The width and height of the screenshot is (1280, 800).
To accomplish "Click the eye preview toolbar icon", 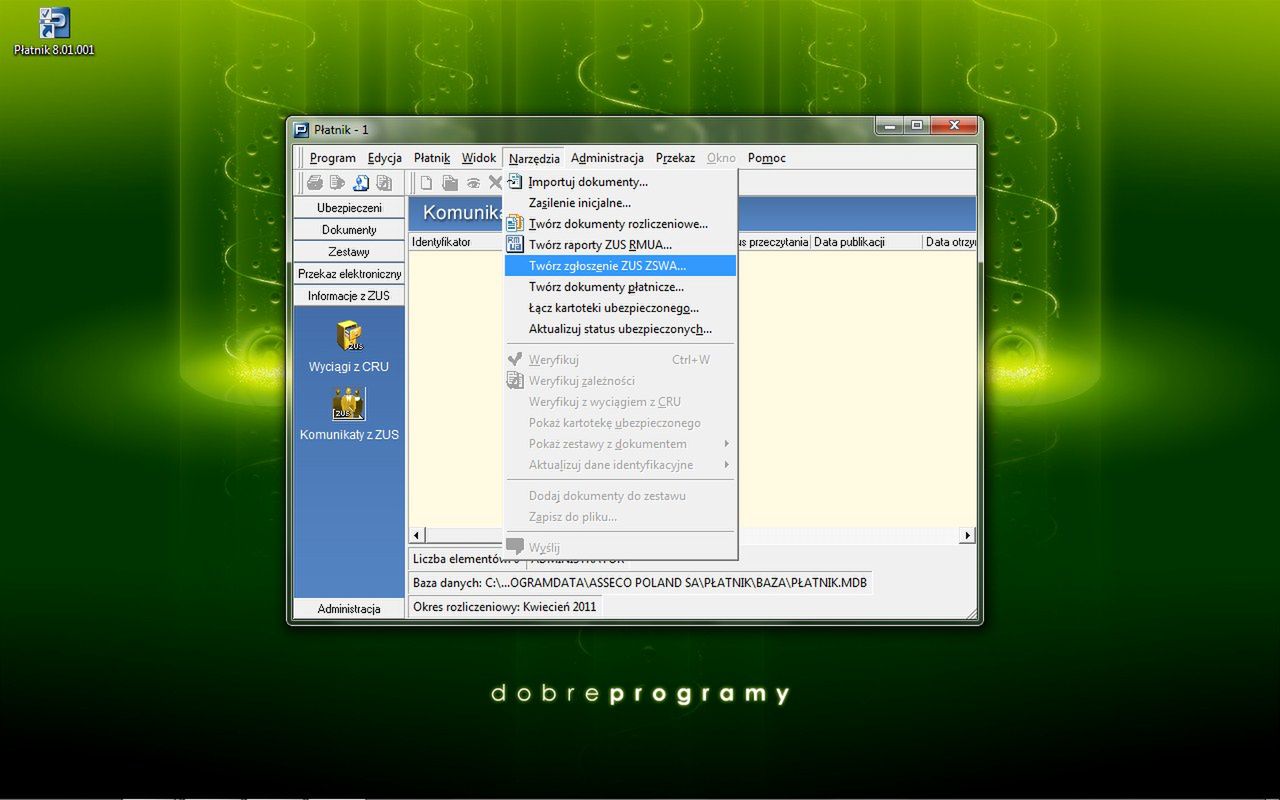I will coord(473,183).
